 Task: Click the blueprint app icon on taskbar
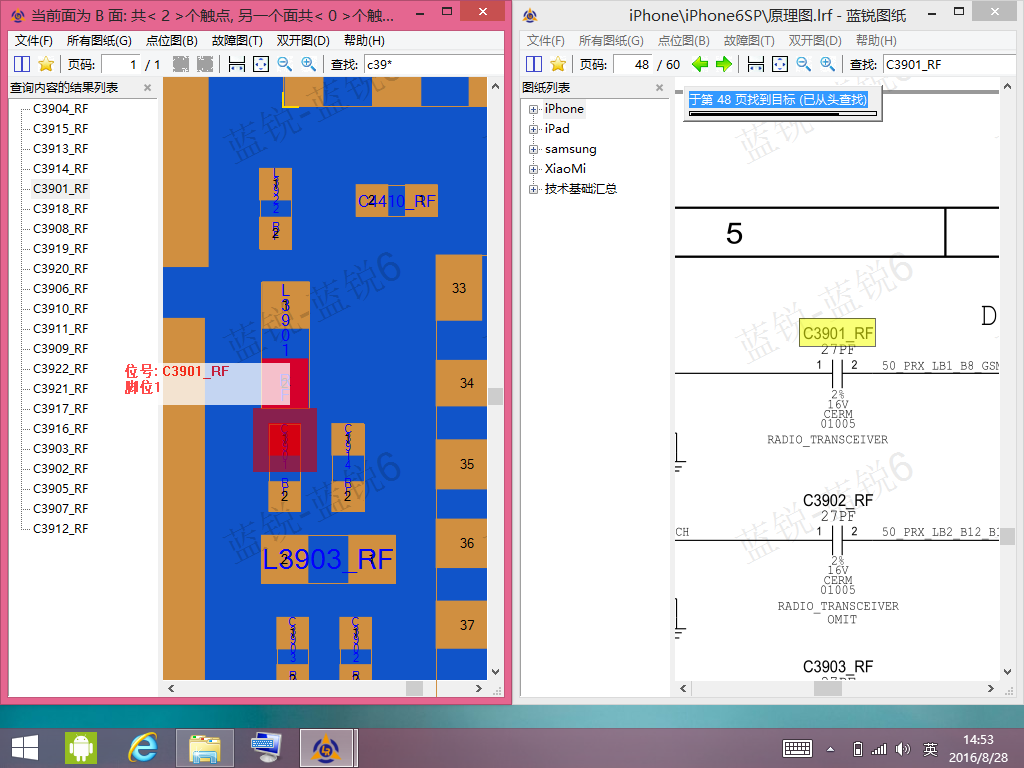click(x=328, y=748)
